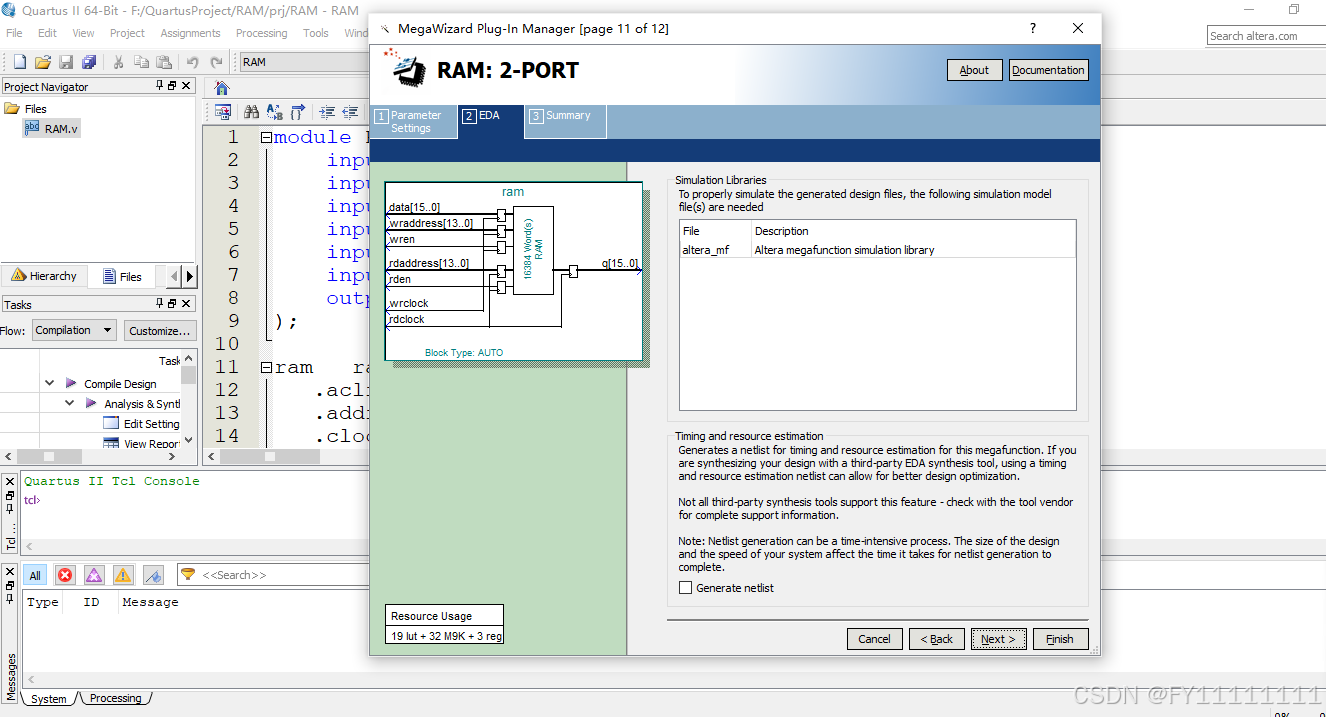Create a new file from the toolbar

coord(19,62)
